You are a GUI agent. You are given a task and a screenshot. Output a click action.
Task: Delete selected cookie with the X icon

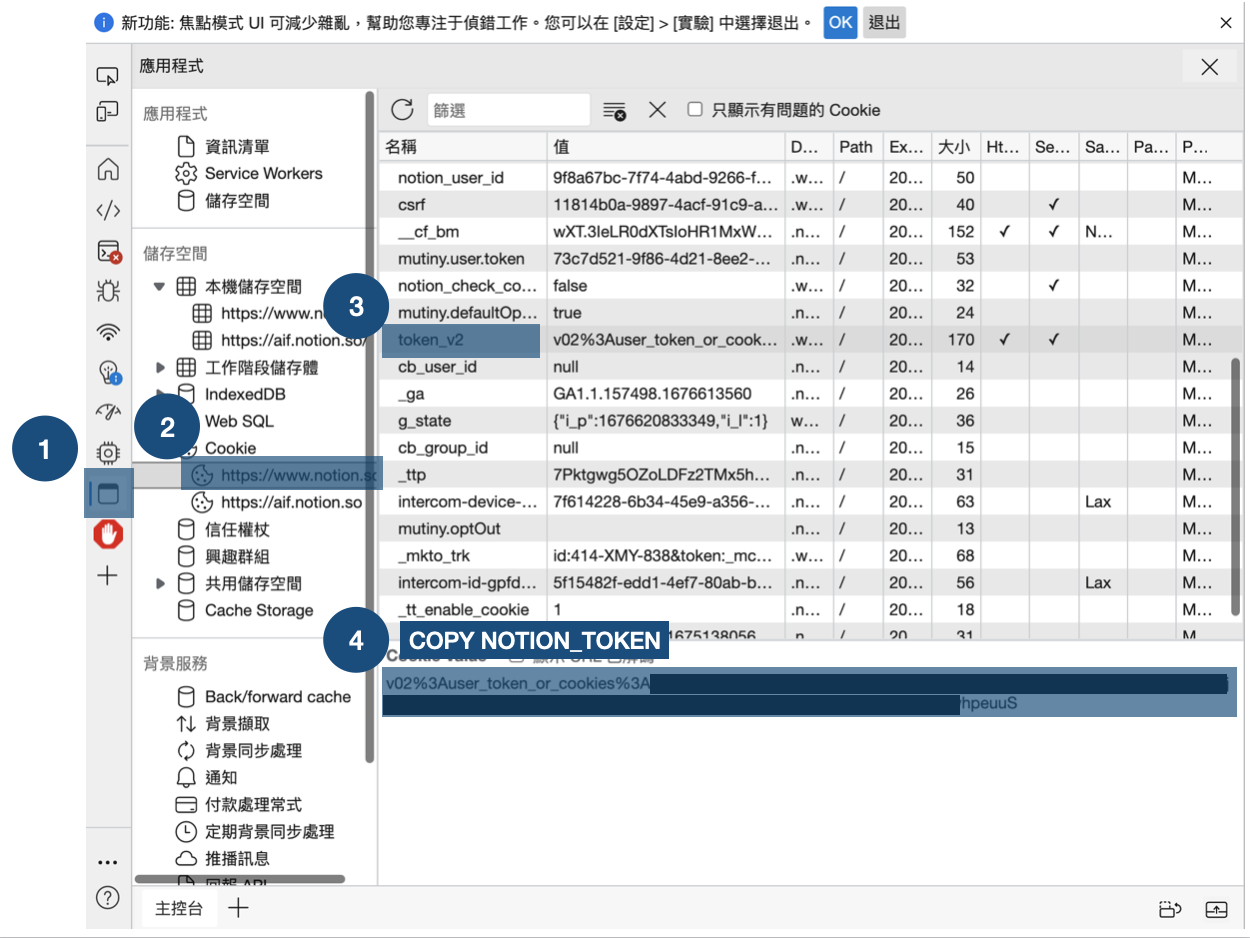tap(657, 110)
